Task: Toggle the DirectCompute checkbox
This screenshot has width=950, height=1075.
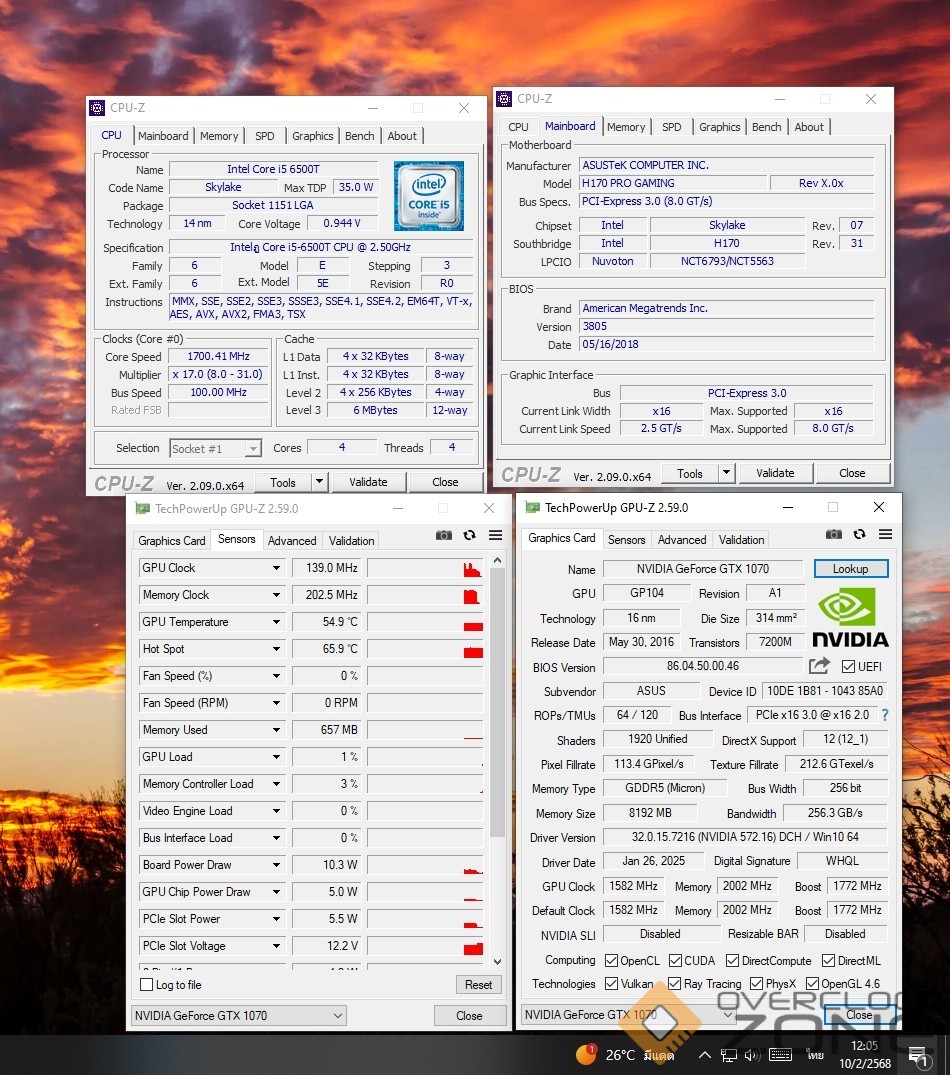Action: tap(733, 961)
